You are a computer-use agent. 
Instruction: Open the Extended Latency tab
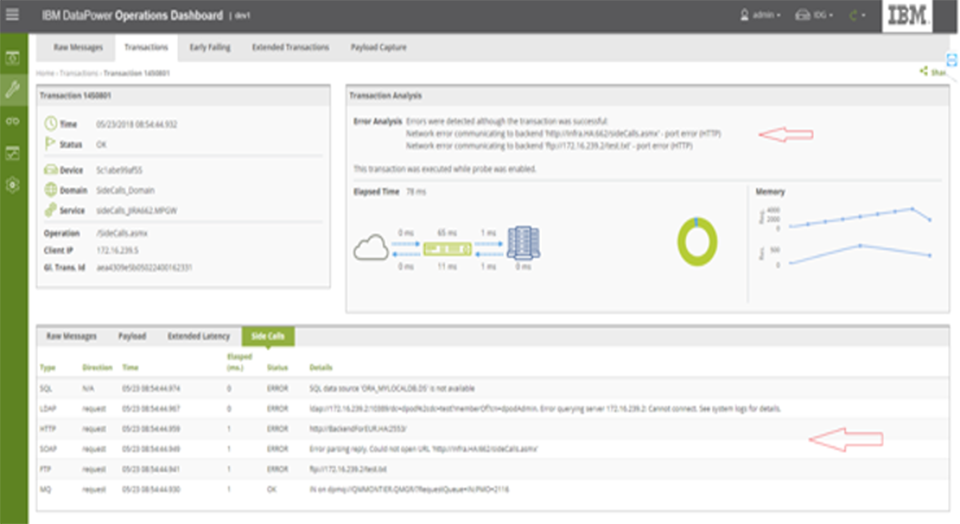(x=198, y=336)
